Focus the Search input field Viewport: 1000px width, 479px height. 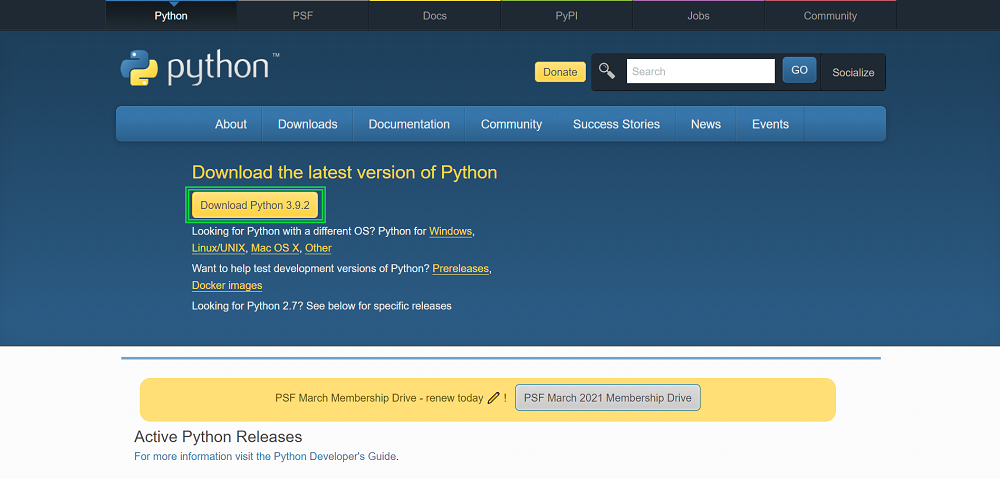pyautogui.click(x=700, y=71)
